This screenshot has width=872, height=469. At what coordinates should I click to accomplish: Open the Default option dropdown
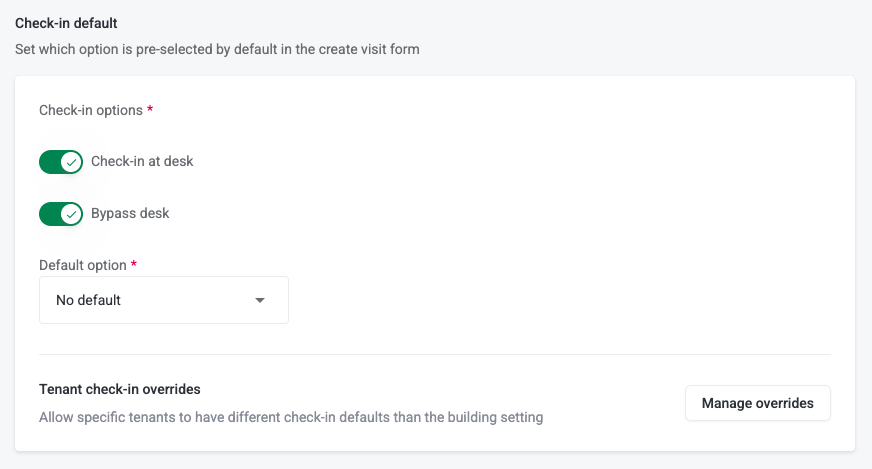click(164, 300)
